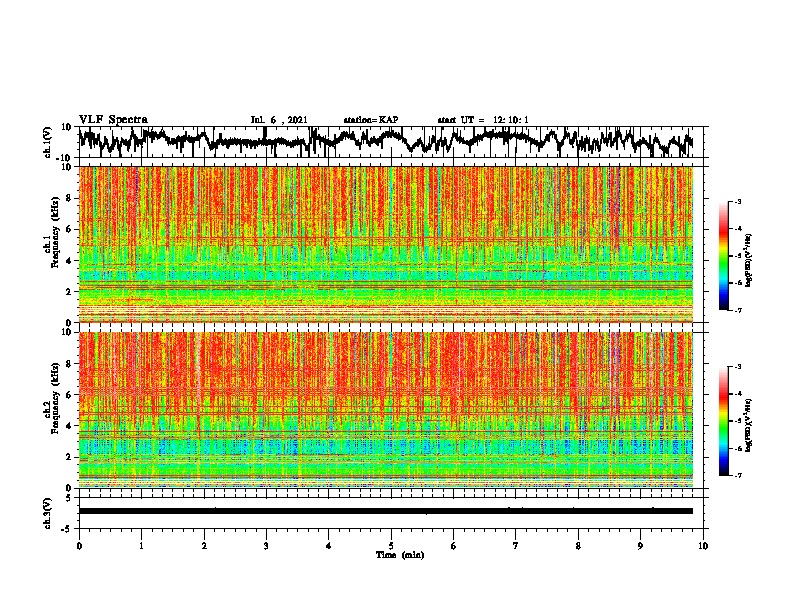
Task: Click the "VLF Spectra" plot title
Action: (x=113, y=119)
